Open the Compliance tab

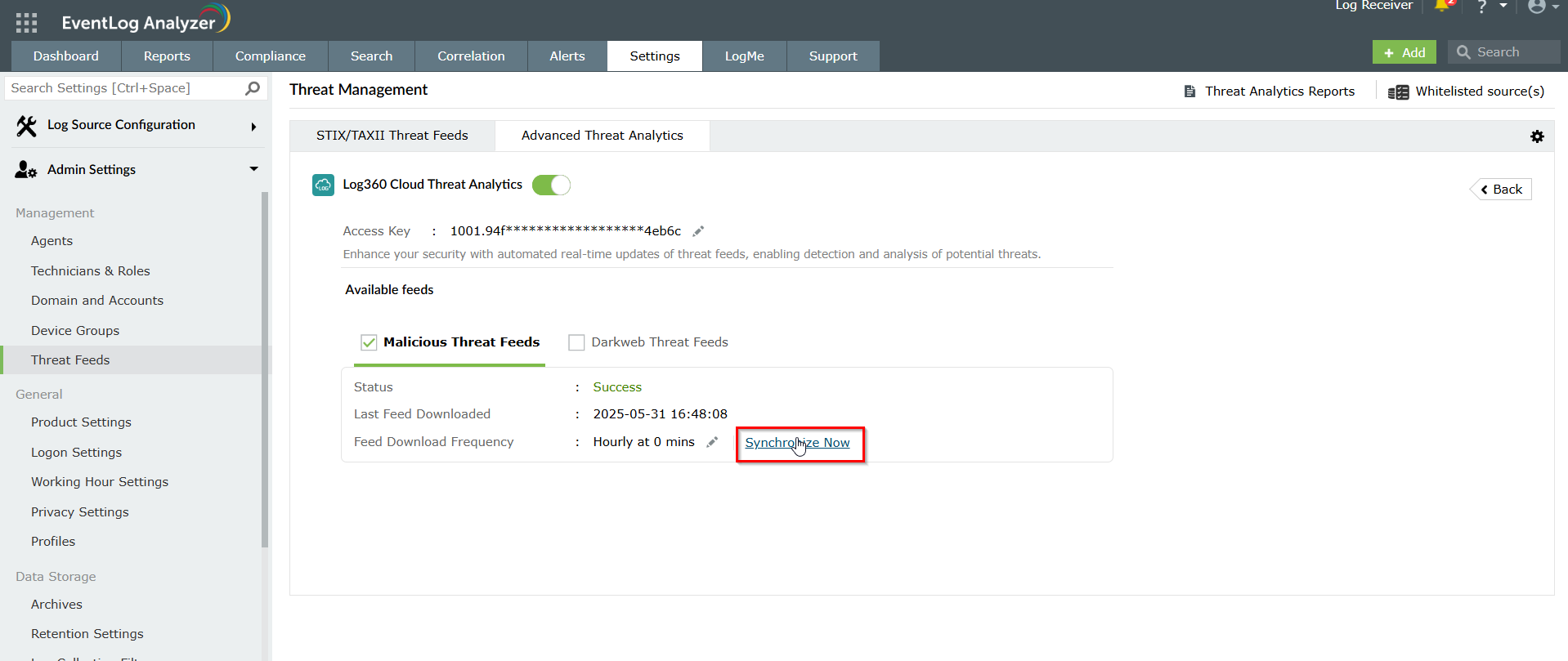(x=271, y=56)
